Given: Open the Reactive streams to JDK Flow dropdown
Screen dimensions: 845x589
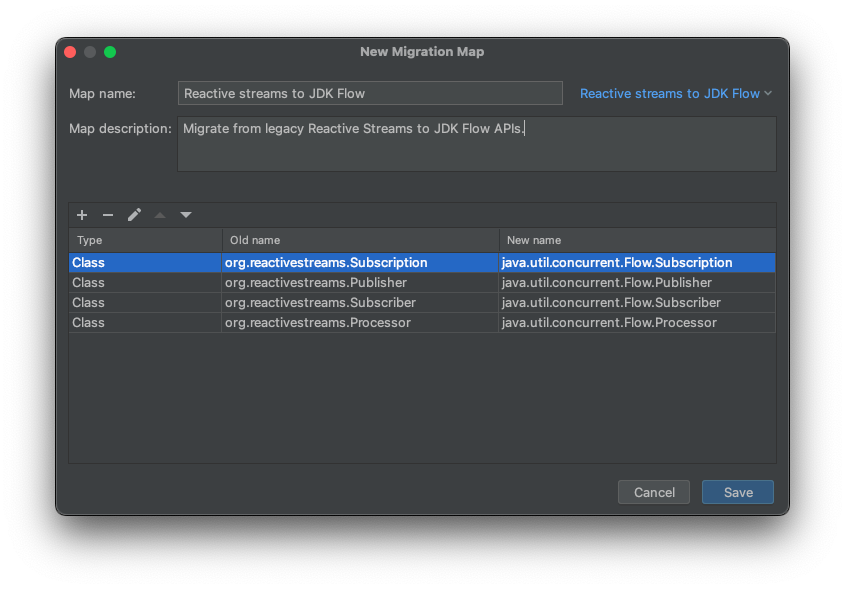Looking at the screenshot, I should coord(676,93).
